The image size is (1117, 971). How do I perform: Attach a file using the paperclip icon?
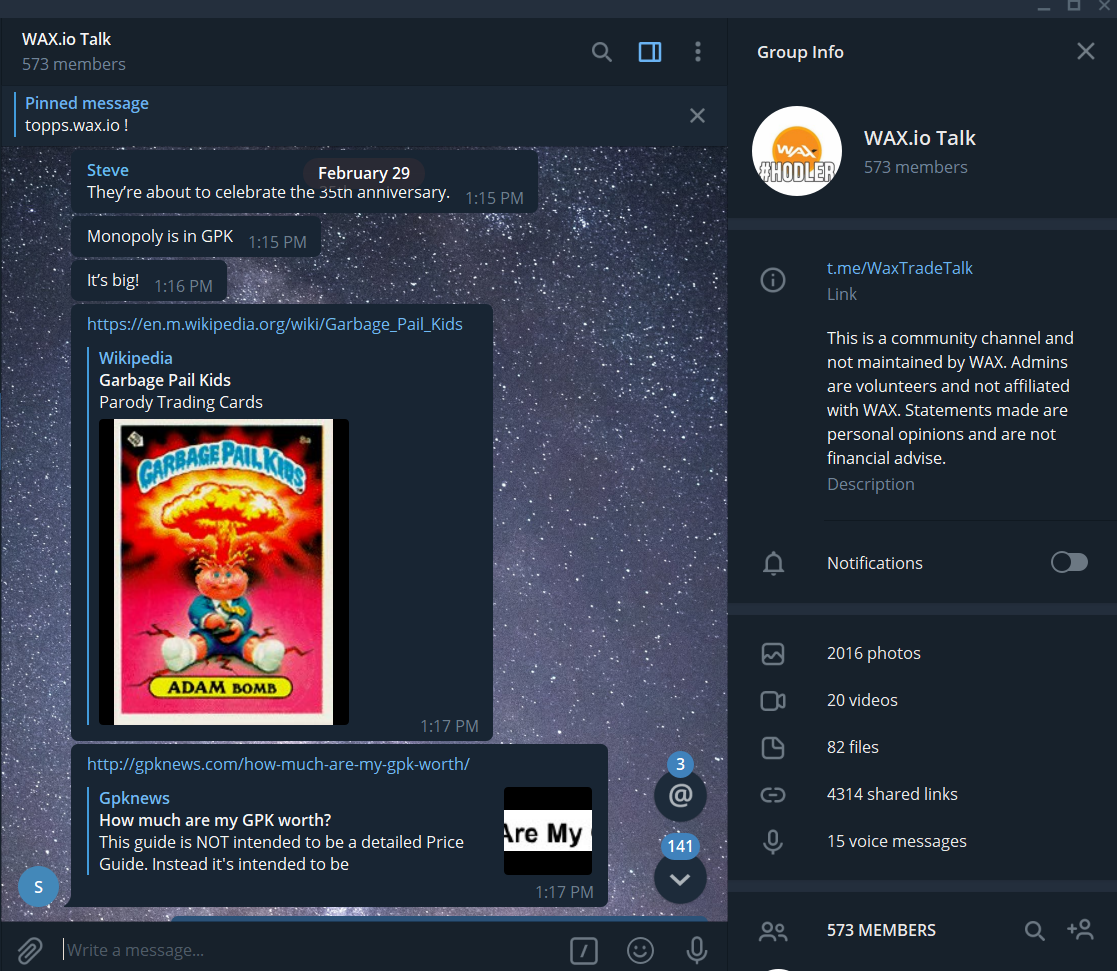29,950
